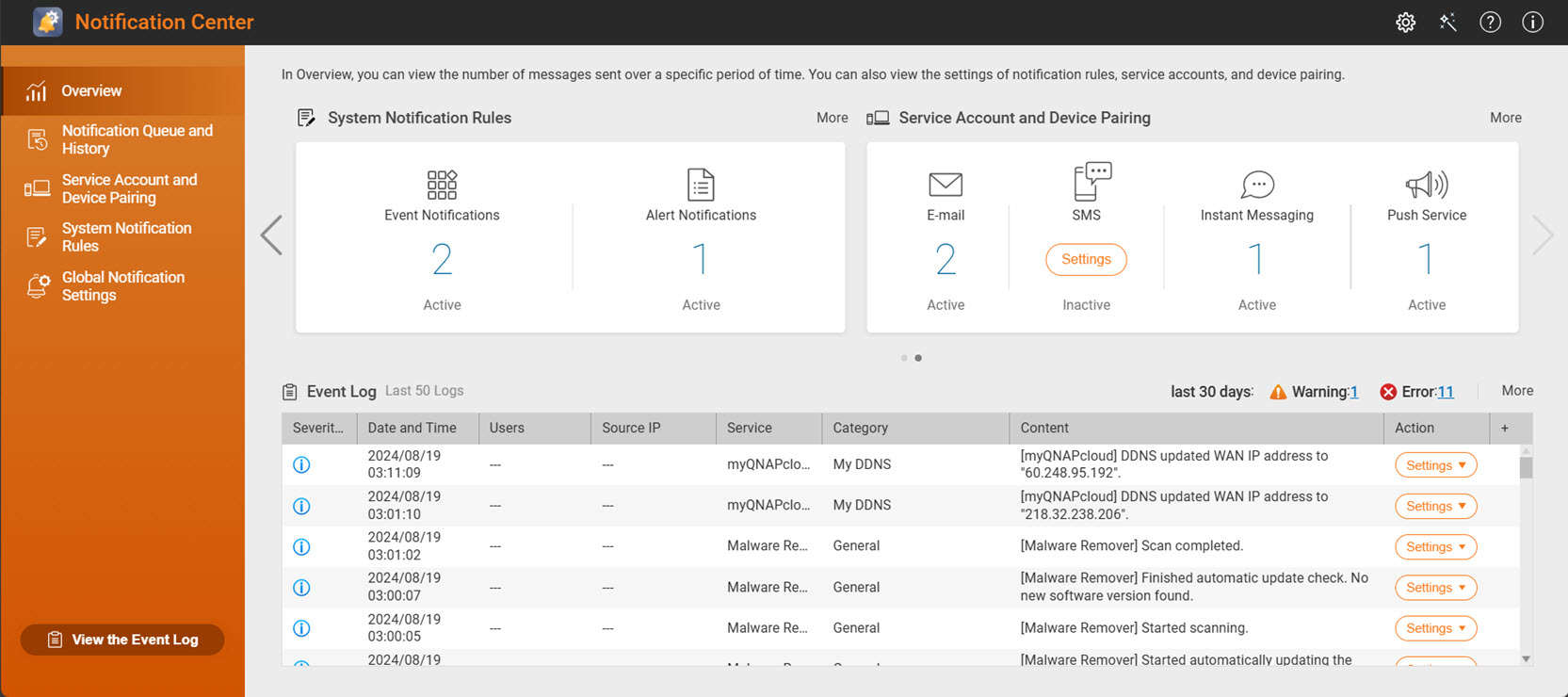Click the System Notification Rules heading icon
This screenshot has width=1568, height=697.
coord(306,118)
